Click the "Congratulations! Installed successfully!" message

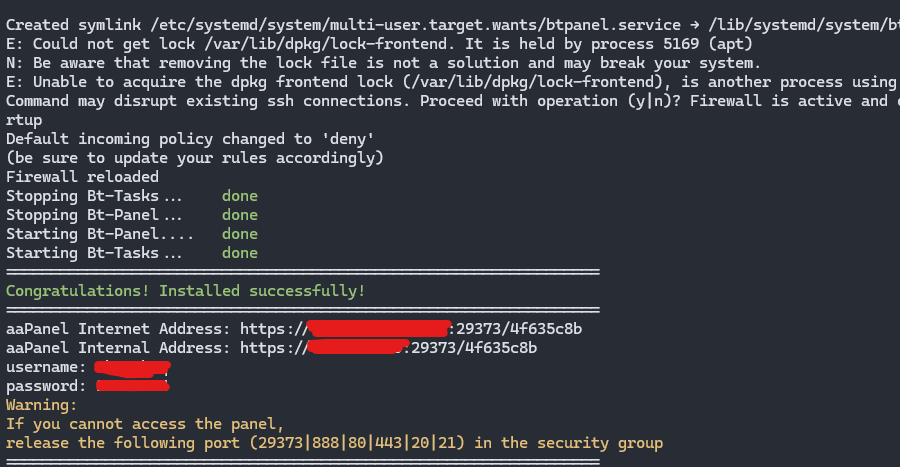(185, 291)
